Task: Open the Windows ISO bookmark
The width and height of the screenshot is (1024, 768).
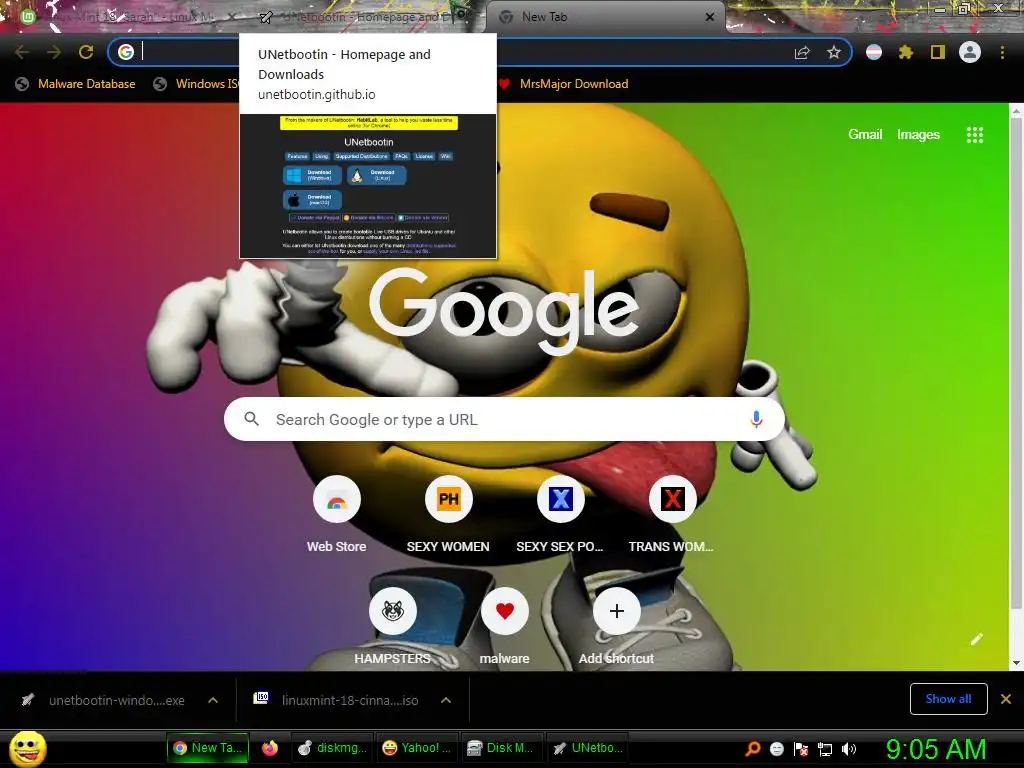Action: (x=196, y=84)
